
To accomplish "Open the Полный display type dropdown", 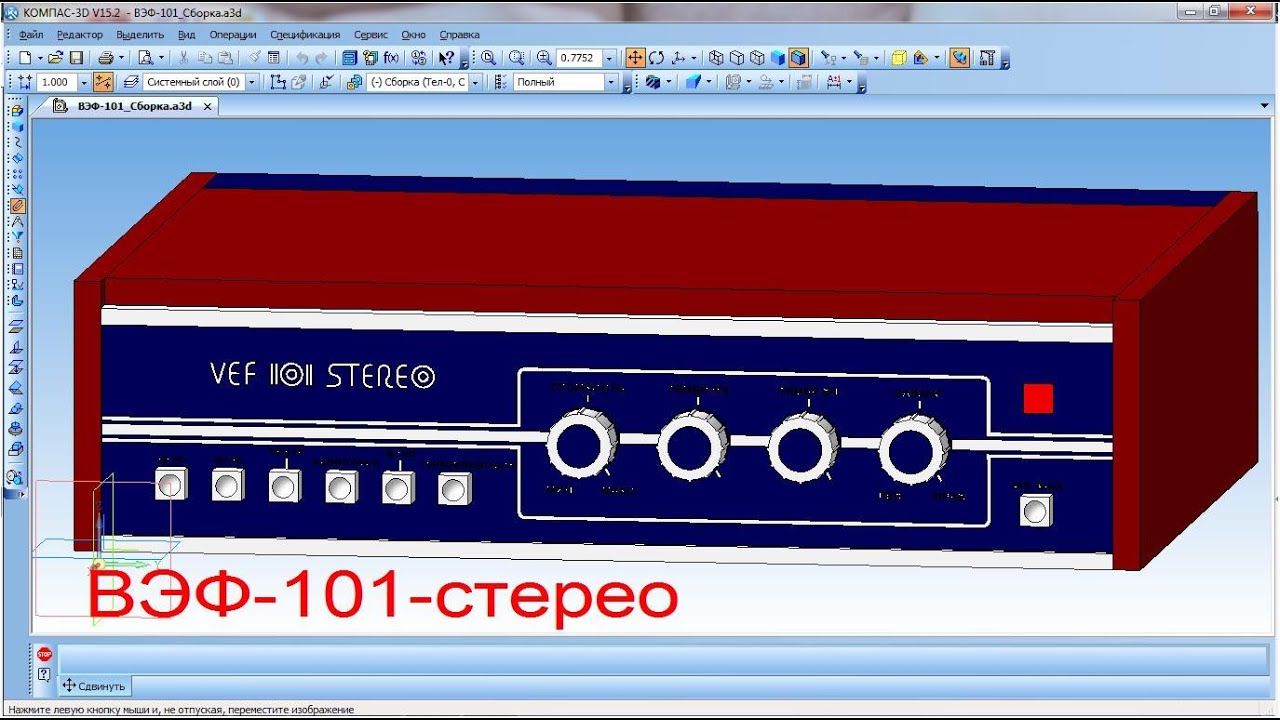I will point(611,82).
